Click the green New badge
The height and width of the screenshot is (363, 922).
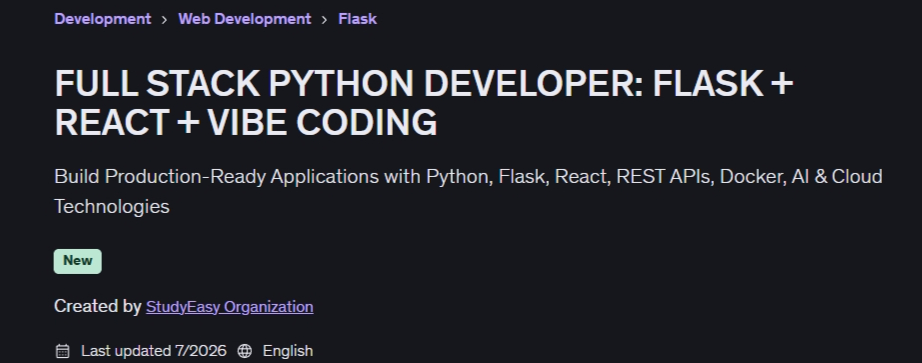(x=78, y=261)
